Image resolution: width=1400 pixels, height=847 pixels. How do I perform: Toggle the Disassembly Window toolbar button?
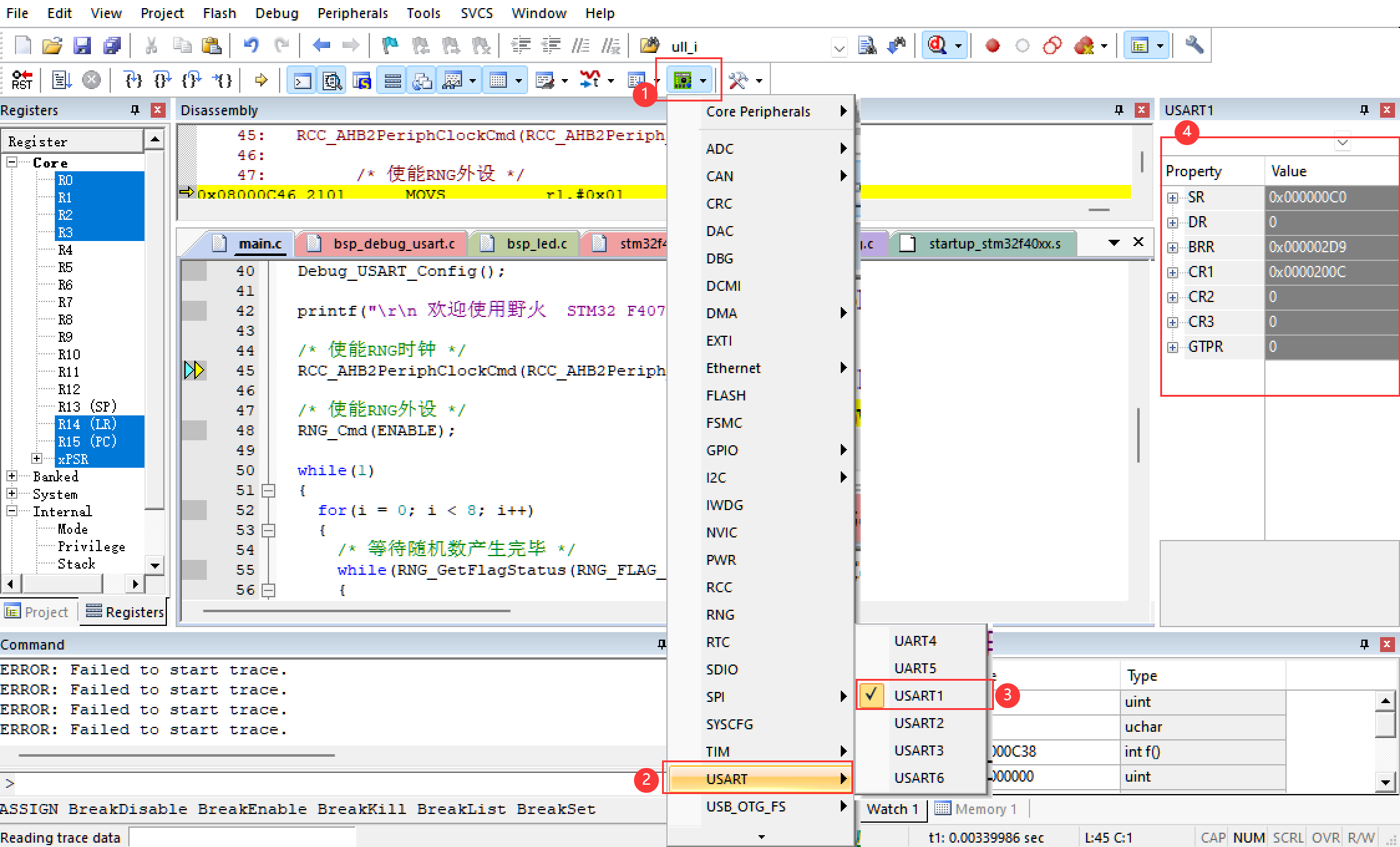point(332,80)
